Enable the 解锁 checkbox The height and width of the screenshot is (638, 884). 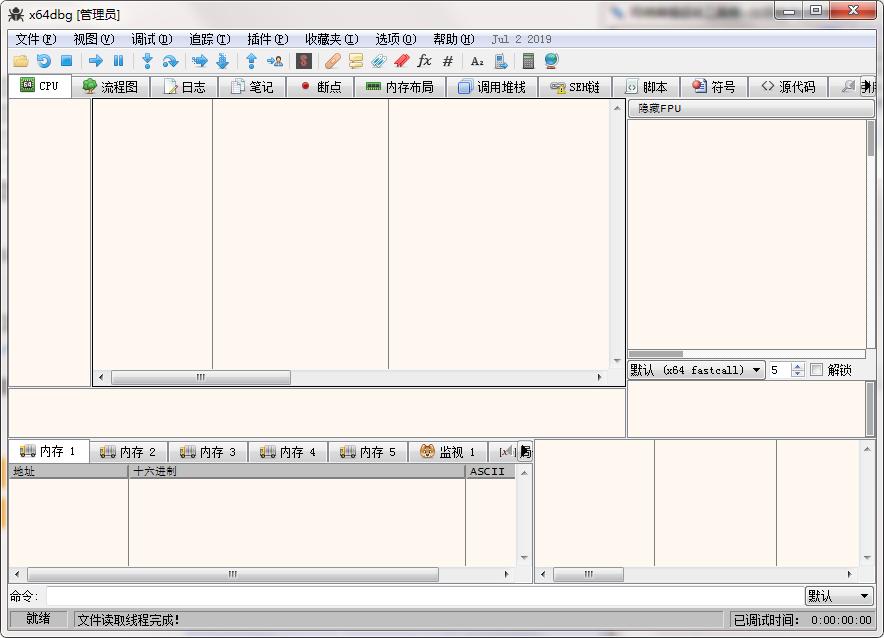[816, 370]
